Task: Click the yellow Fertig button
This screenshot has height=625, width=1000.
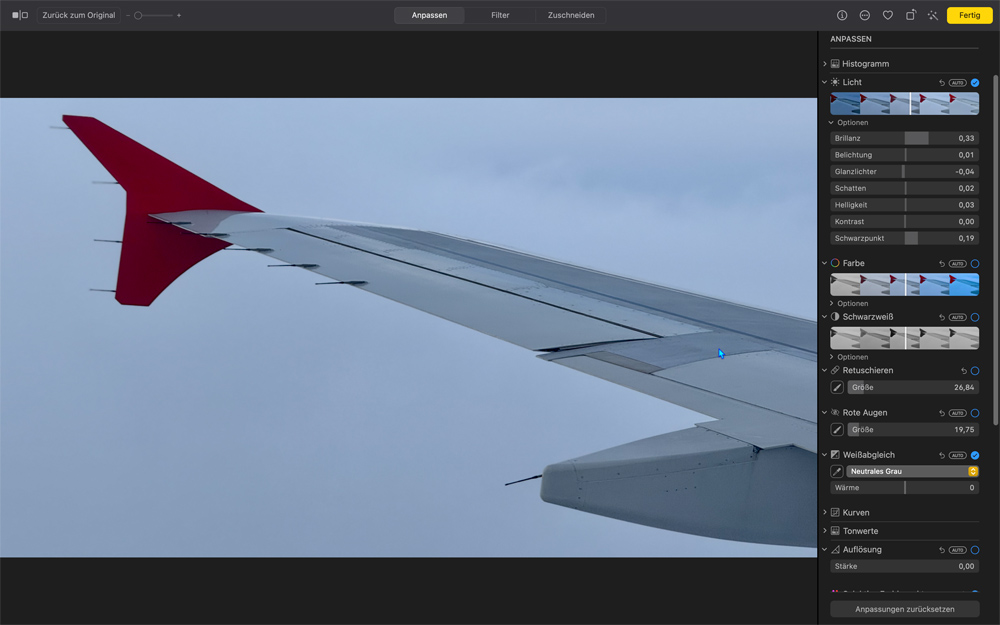Action: (969, 15)
